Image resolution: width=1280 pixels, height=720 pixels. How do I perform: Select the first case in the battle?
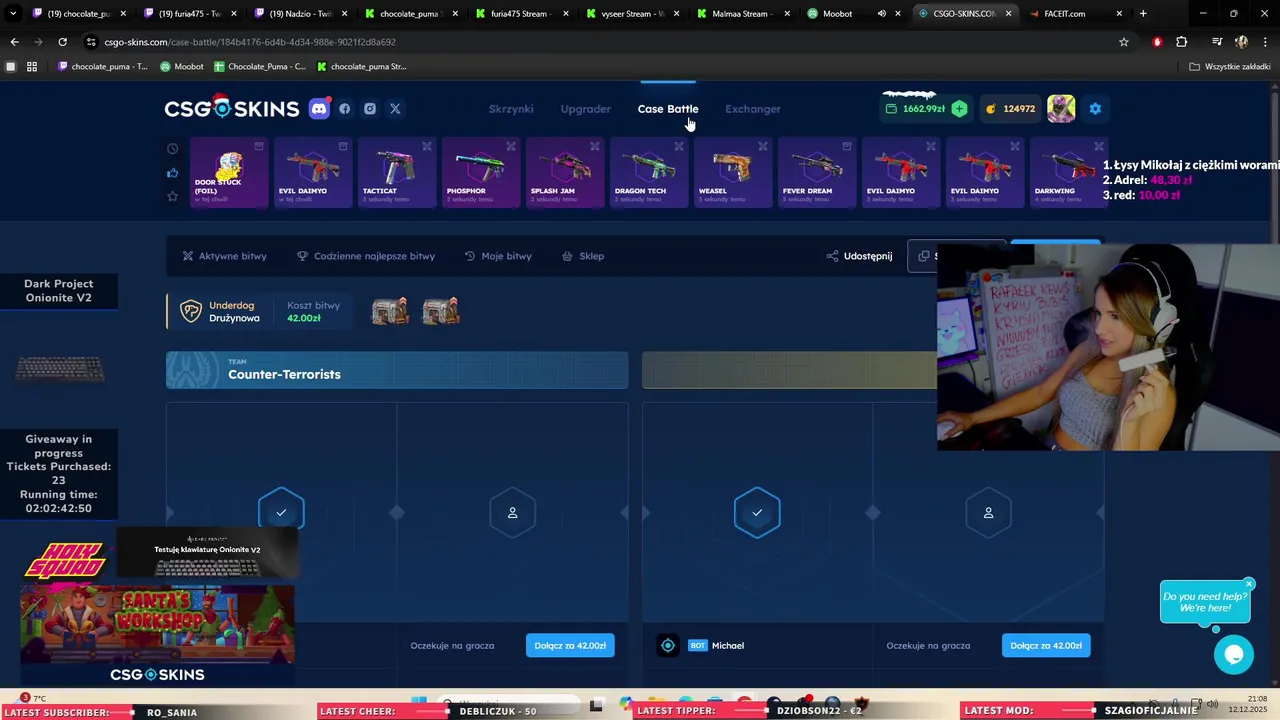[390, 311]
